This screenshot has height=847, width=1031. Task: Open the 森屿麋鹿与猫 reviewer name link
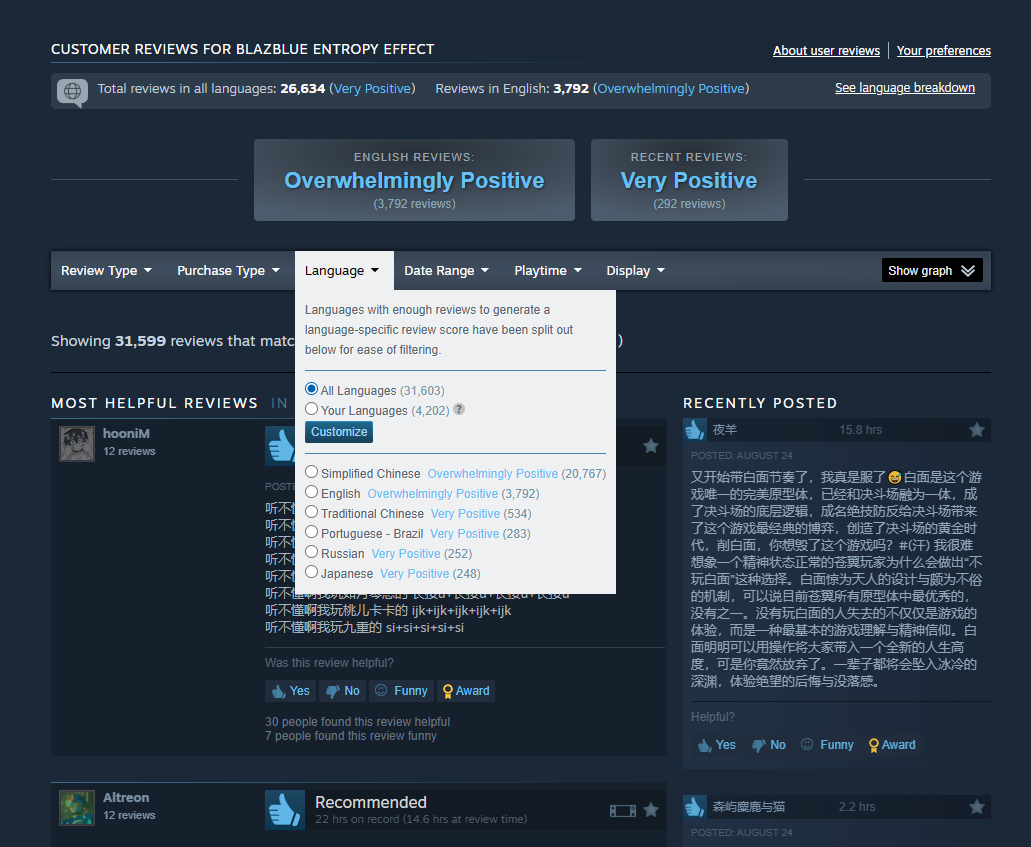[x=748, y=806]
